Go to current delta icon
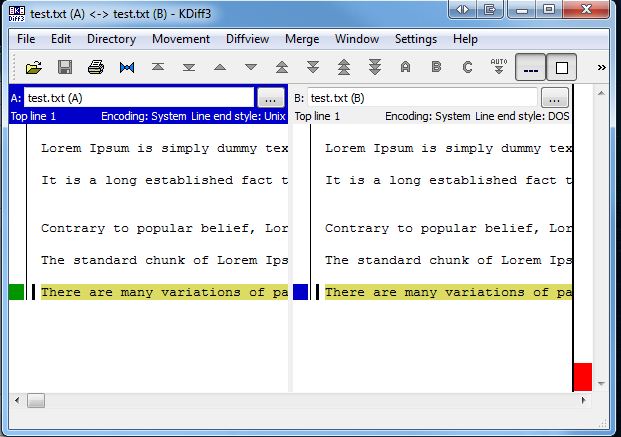The width and height of the screenshot is (621, 437). 127,68
